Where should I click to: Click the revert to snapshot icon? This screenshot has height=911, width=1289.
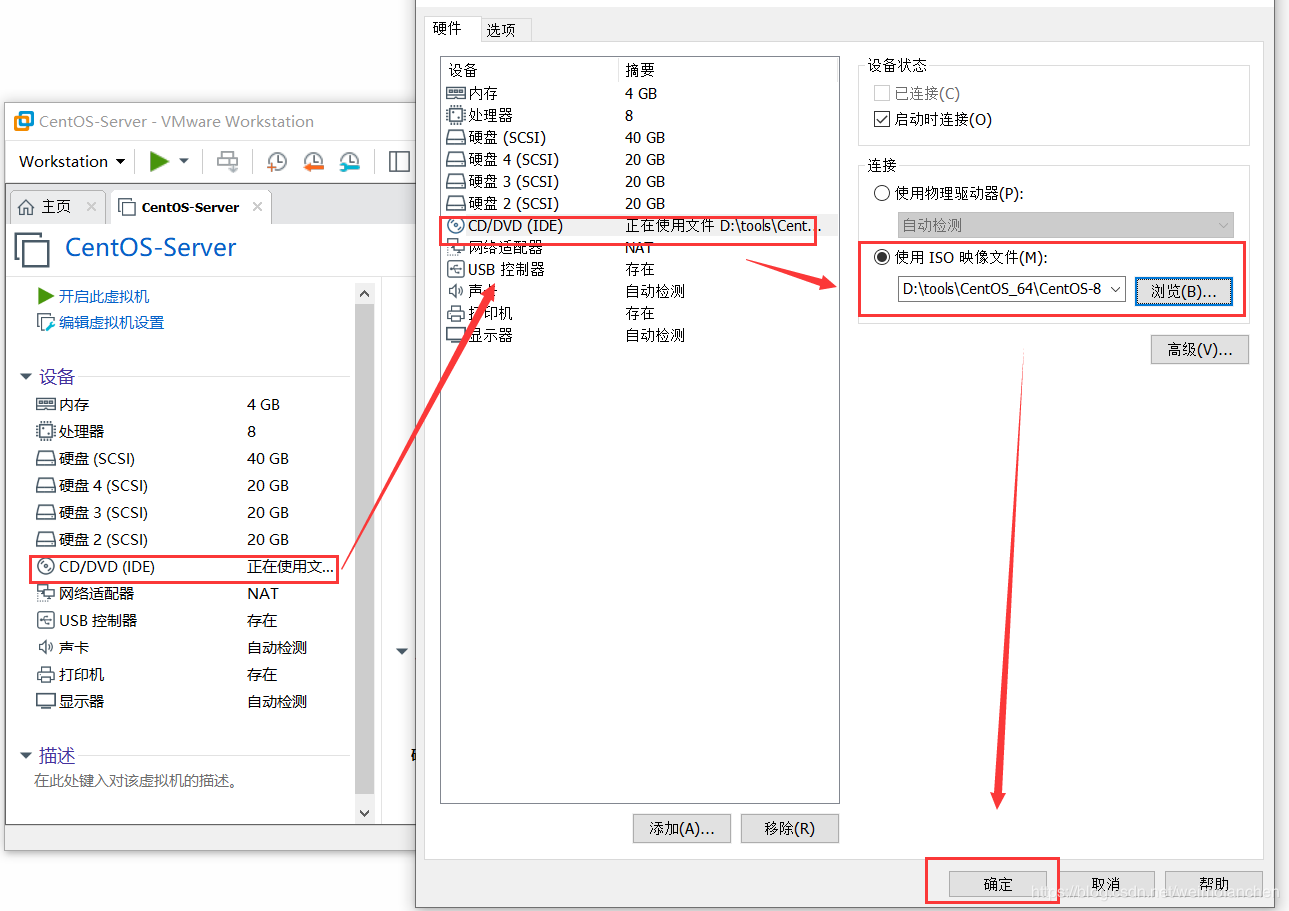[313, 161]
